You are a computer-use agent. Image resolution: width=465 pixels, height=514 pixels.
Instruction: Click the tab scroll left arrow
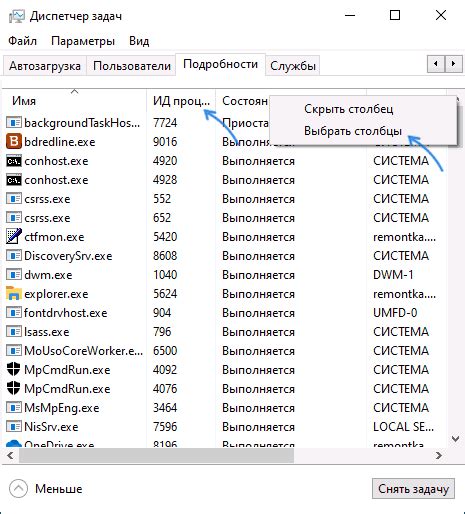tap(436, 63)
